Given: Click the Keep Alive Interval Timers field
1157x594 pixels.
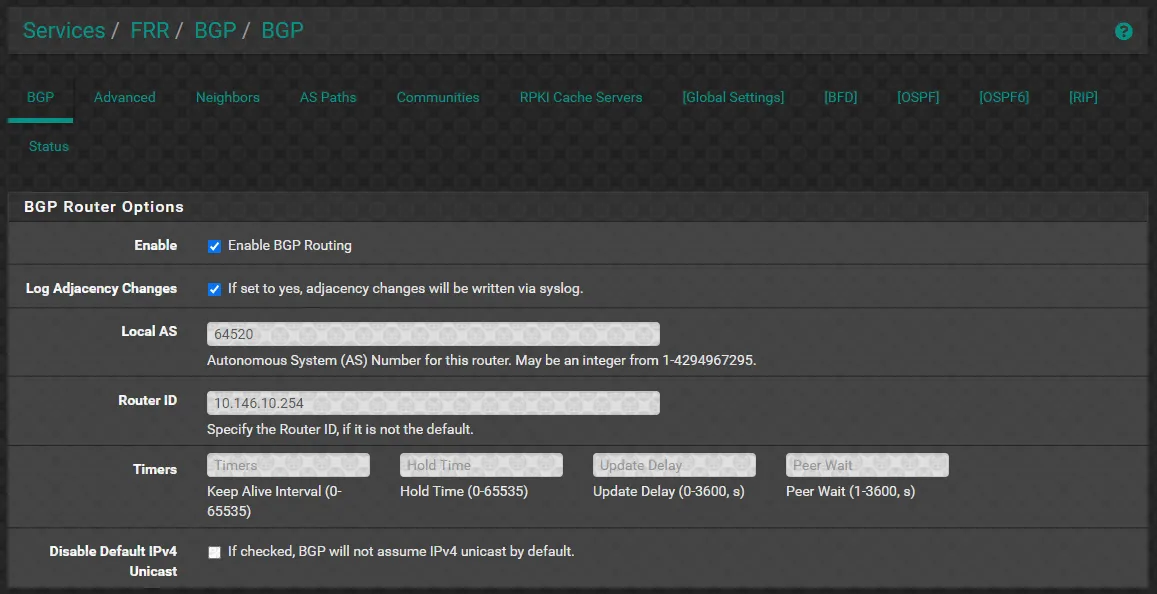Looking at the screenshot, I should [x=289, y=465].
